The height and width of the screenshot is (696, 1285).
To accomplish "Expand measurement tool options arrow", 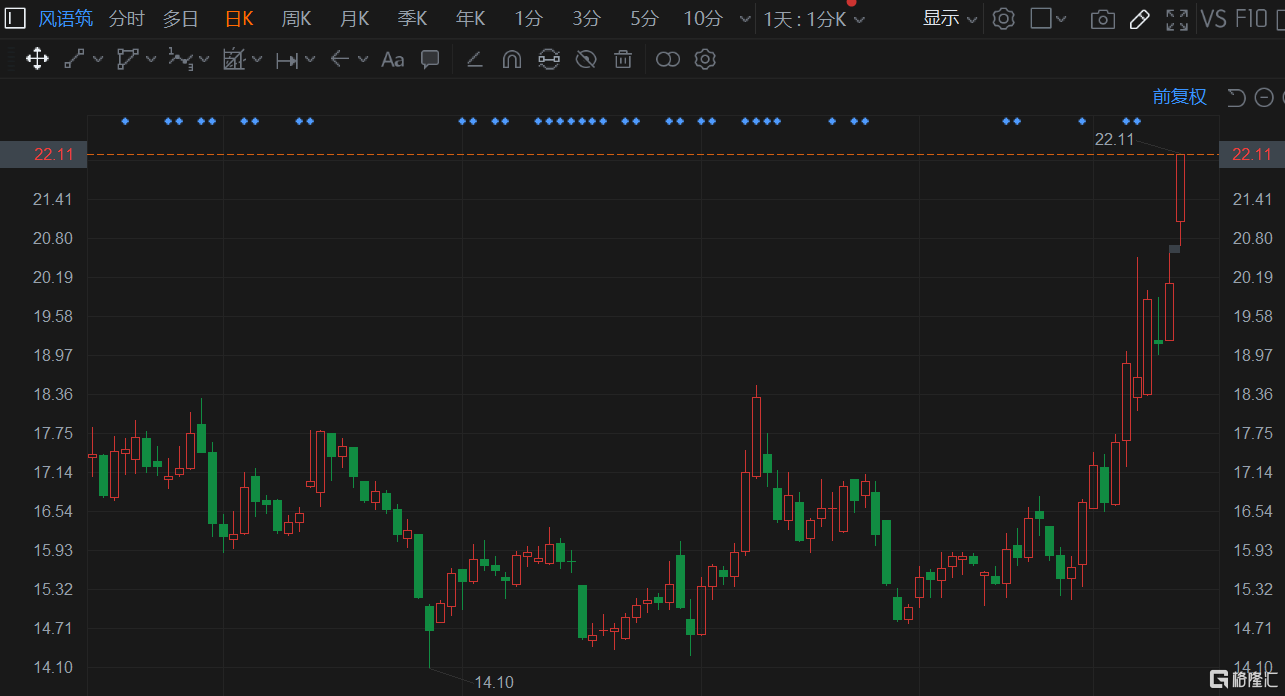I will pyautogui.click(x=257, y=60).
